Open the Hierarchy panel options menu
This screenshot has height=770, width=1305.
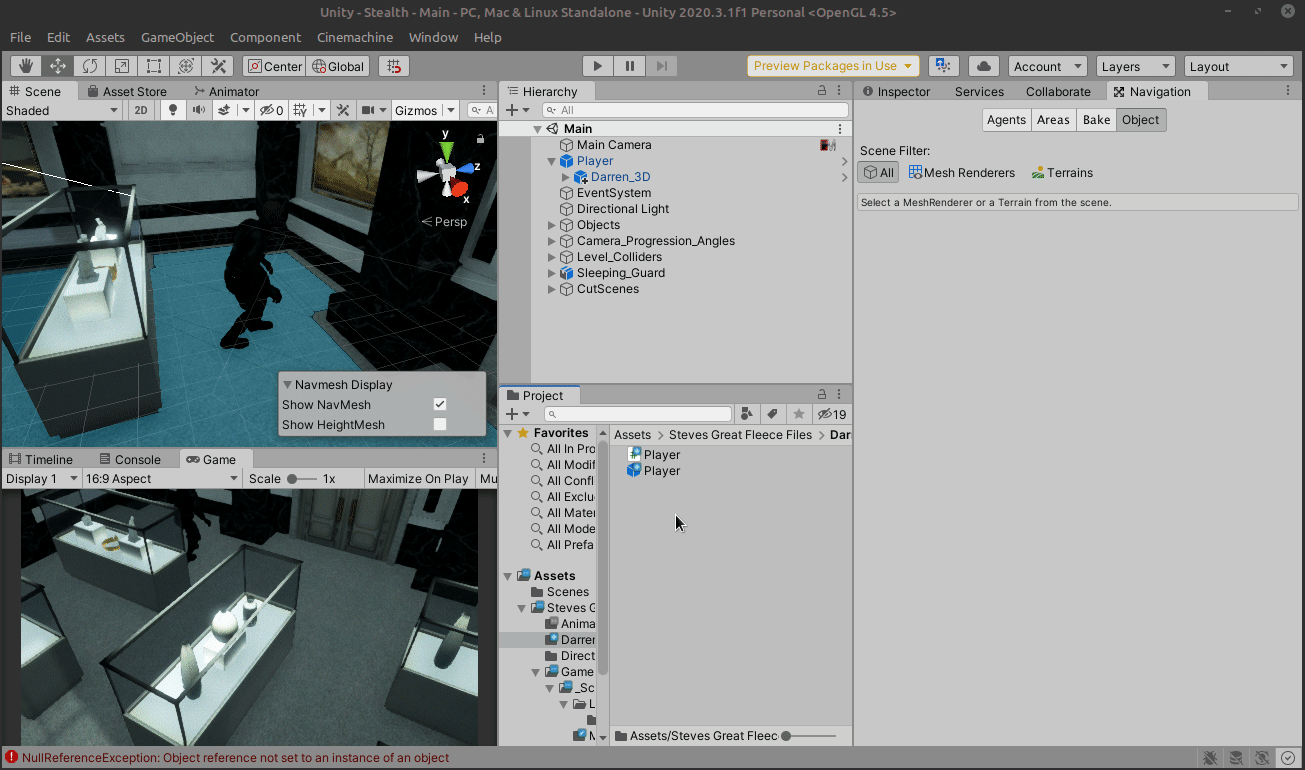pos(840,91)
